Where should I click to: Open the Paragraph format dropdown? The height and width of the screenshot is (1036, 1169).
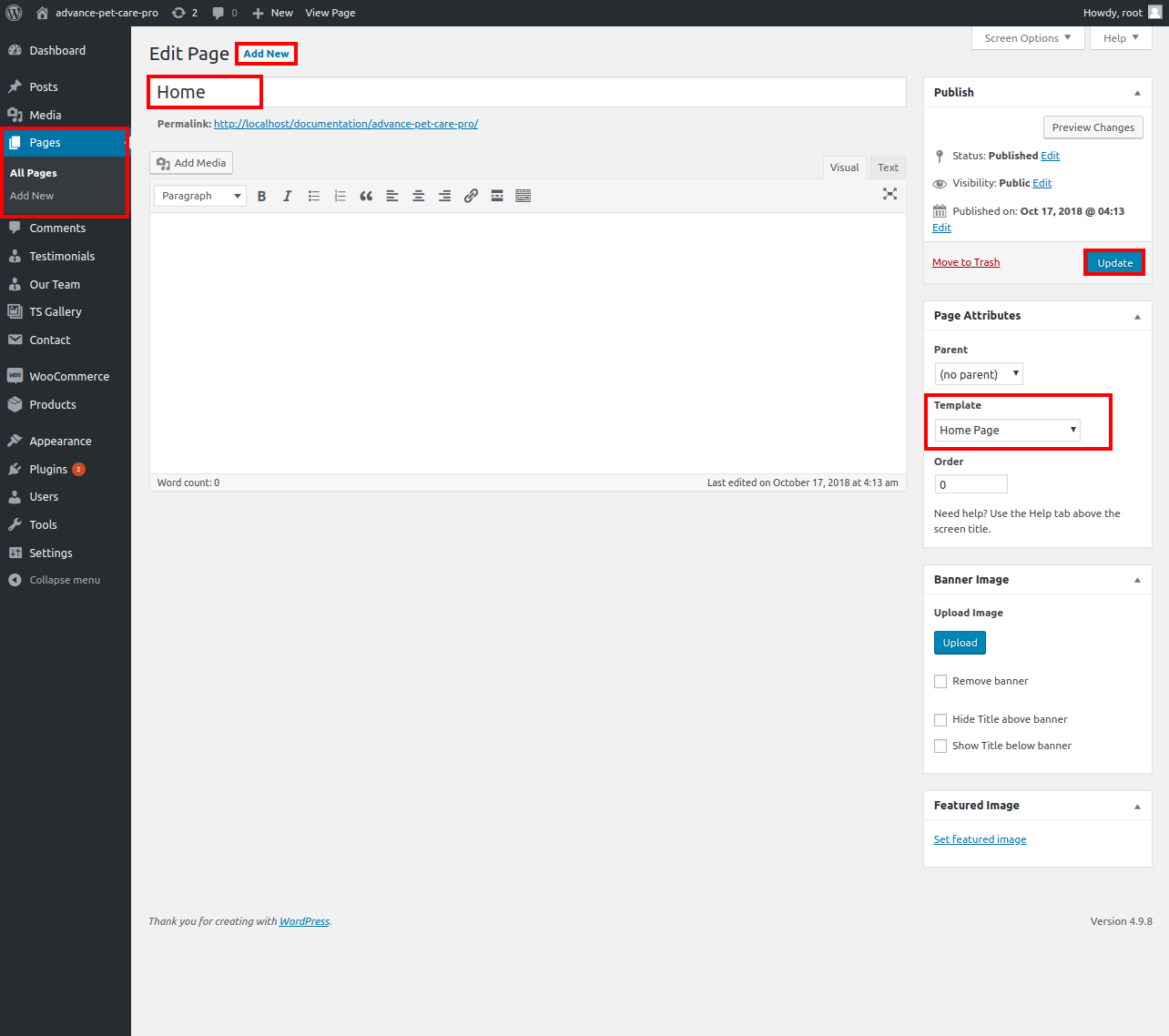point(200,196)
